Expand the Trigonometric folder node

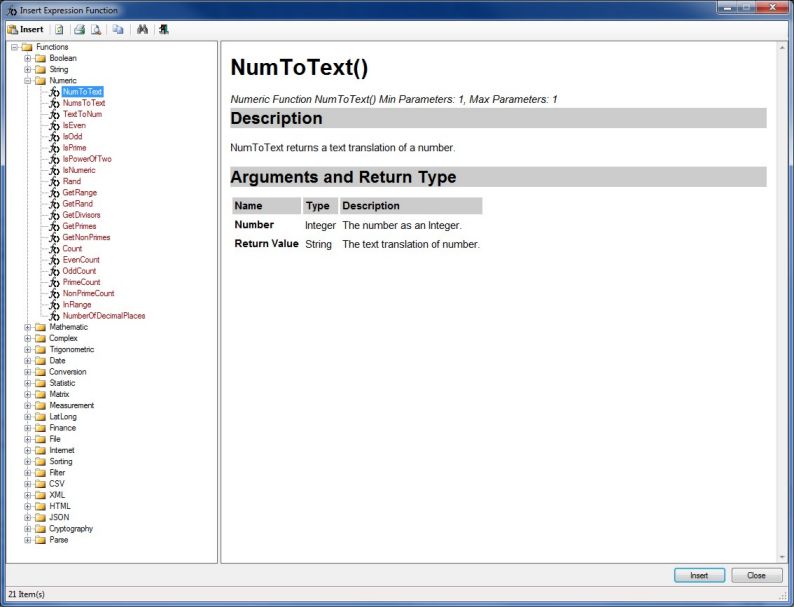pyautogui.click(x=28, y=350)
